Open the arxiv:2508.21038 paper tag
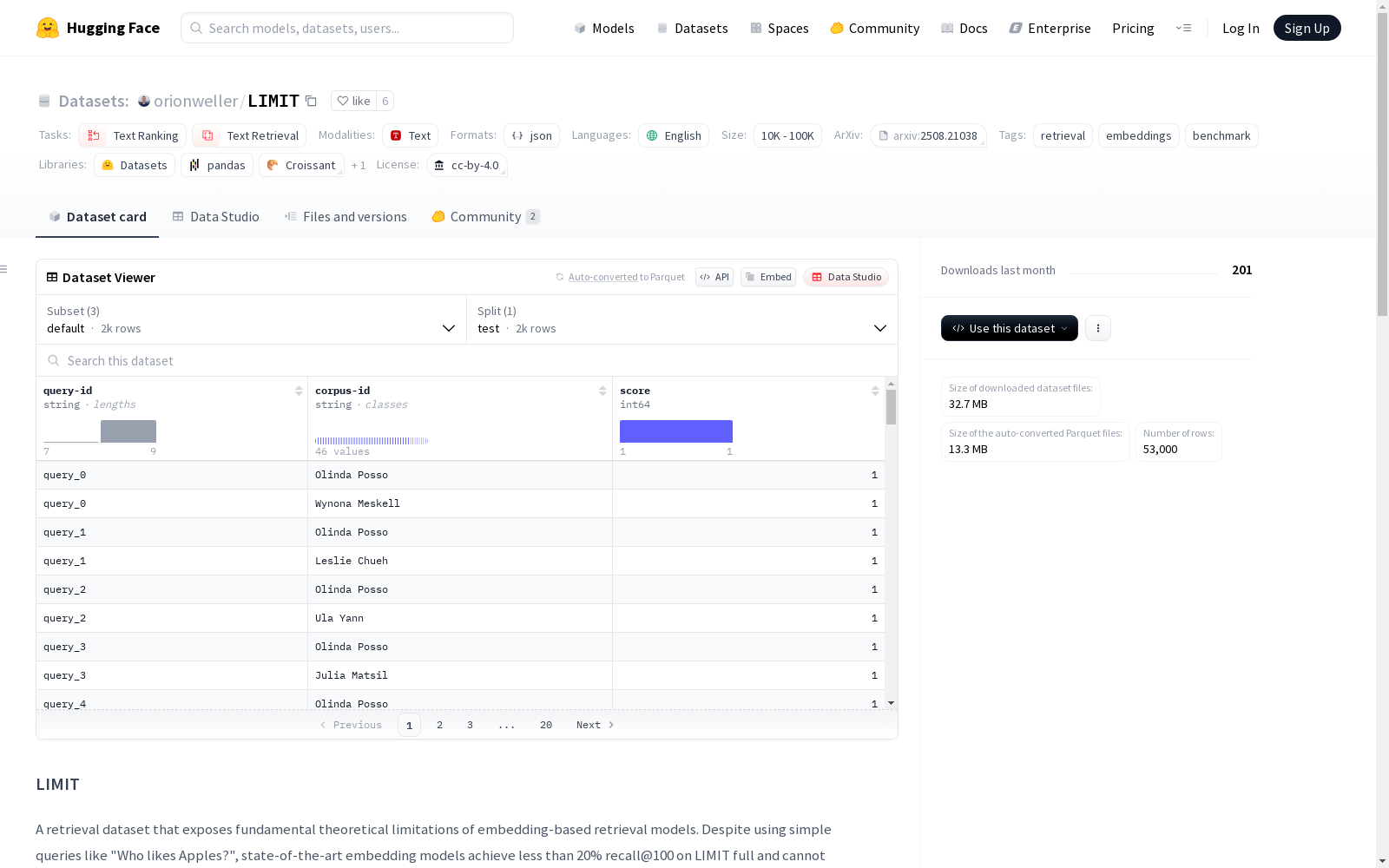 pos(928,135)
